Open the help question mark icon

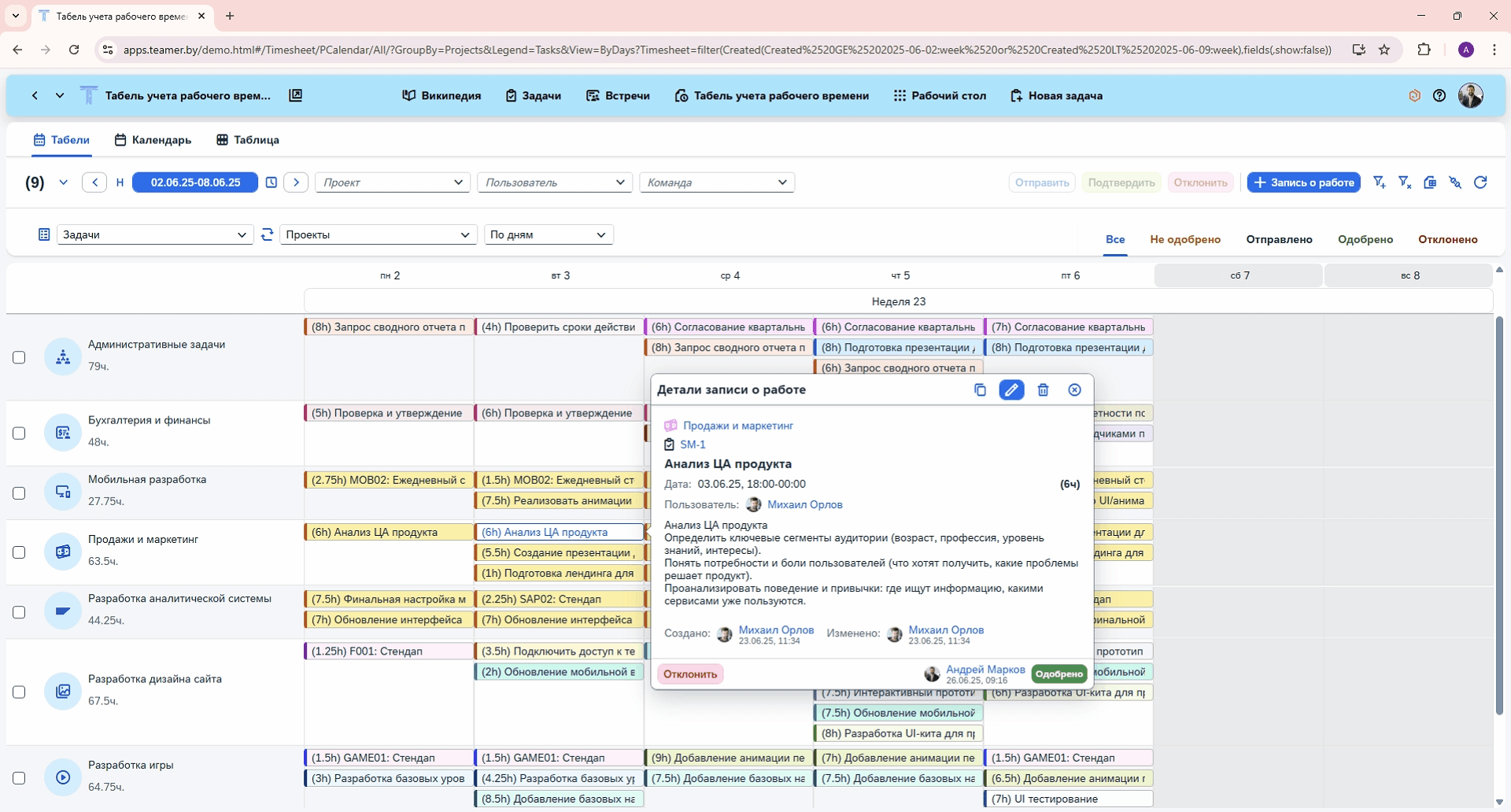[1439, 96]
